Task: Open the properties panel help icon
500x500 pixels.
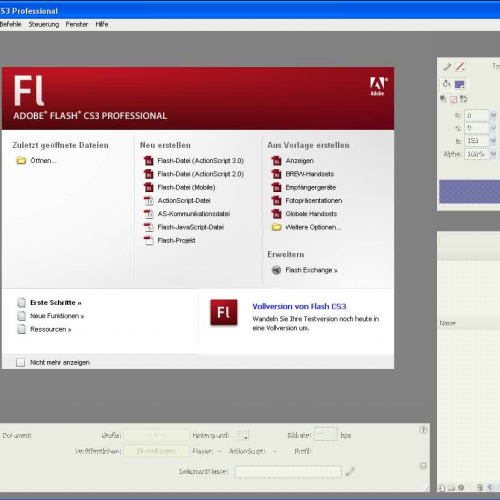Action: click(x=423, y=430)
